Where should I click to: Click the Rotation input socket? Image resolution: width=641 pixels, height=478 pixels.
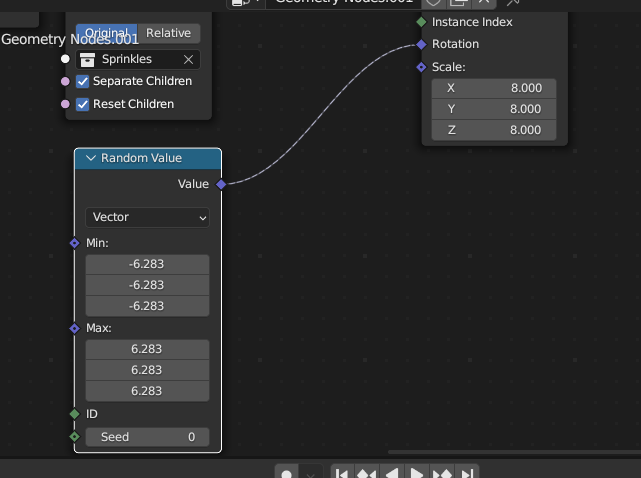[421, 44]
